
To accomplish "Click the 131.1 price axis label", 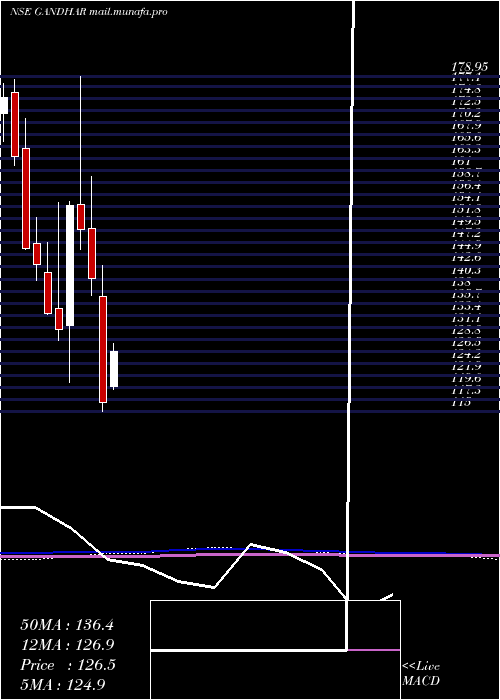I will pyautogui.click(x=467, y=318).
